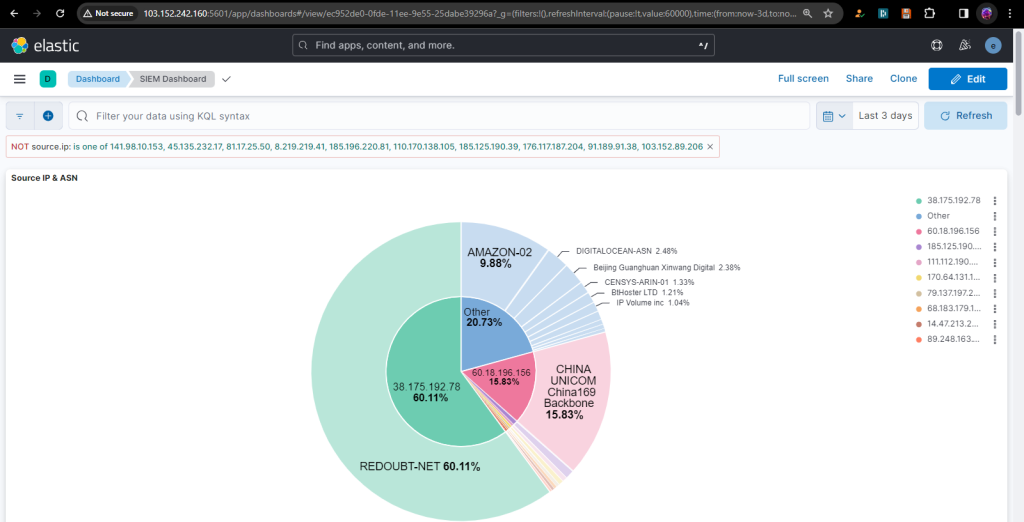
Task: Click the AMAZON-02 9.88% pie slice
Action: [x=499, y=258]
